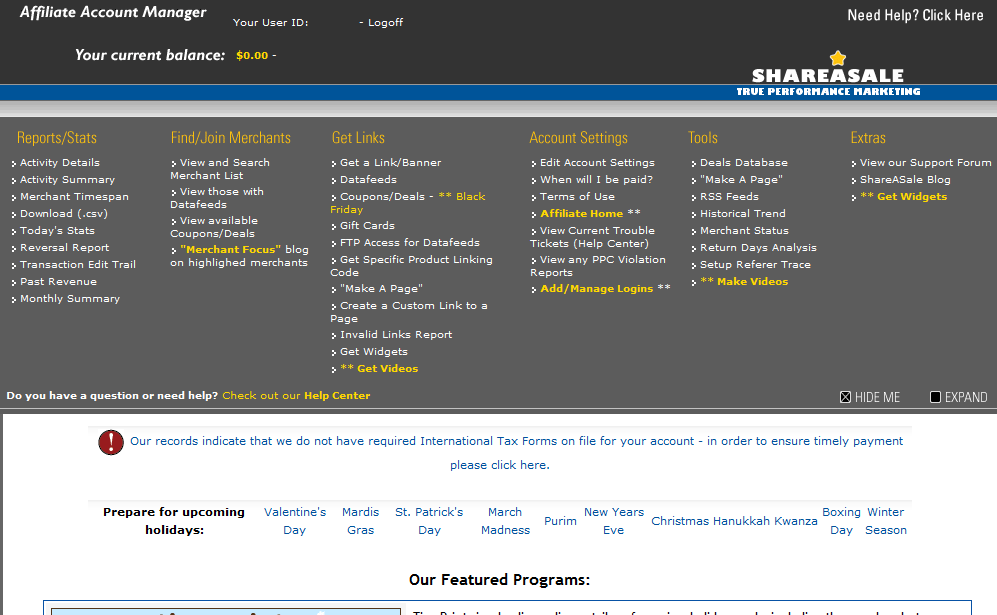Open Merchant Timespan report
This screenshot has height=615, width=997.
(74, 197)
